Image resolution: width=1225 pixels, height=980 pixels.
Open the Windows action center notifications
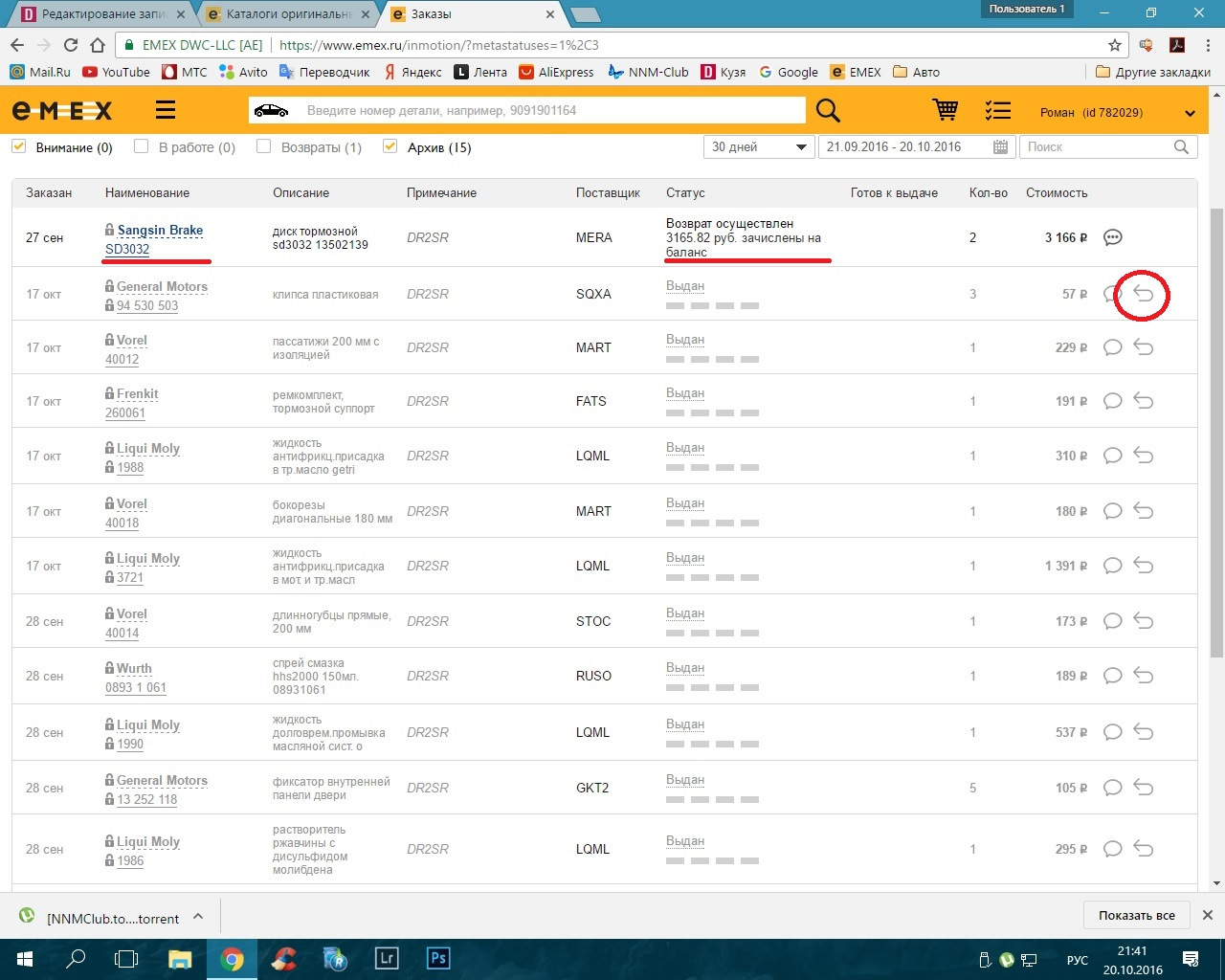1191,959
